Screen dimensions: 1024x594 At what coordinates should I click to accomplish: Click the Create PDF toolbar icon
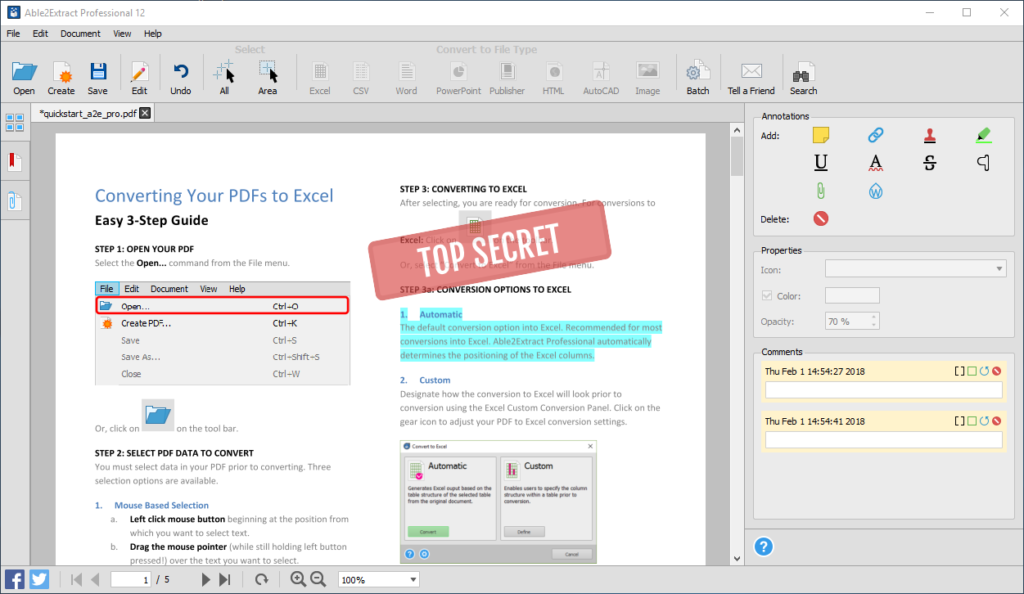click(x=61, y=78)
